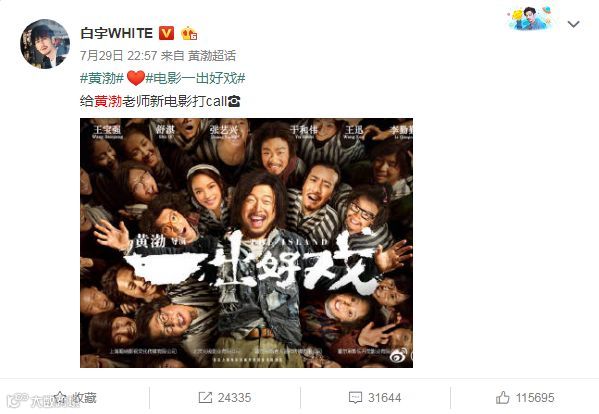This screenshot has width=599, height=414.
Task: Click the telephone emoji after call
Action: click(234, 101)
